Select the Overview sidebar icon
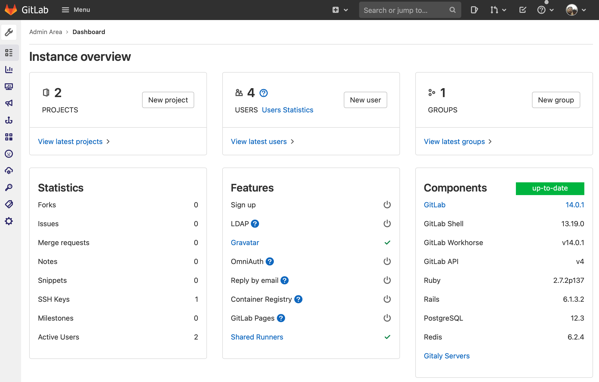The image size is (599, 382). point(9,52)
